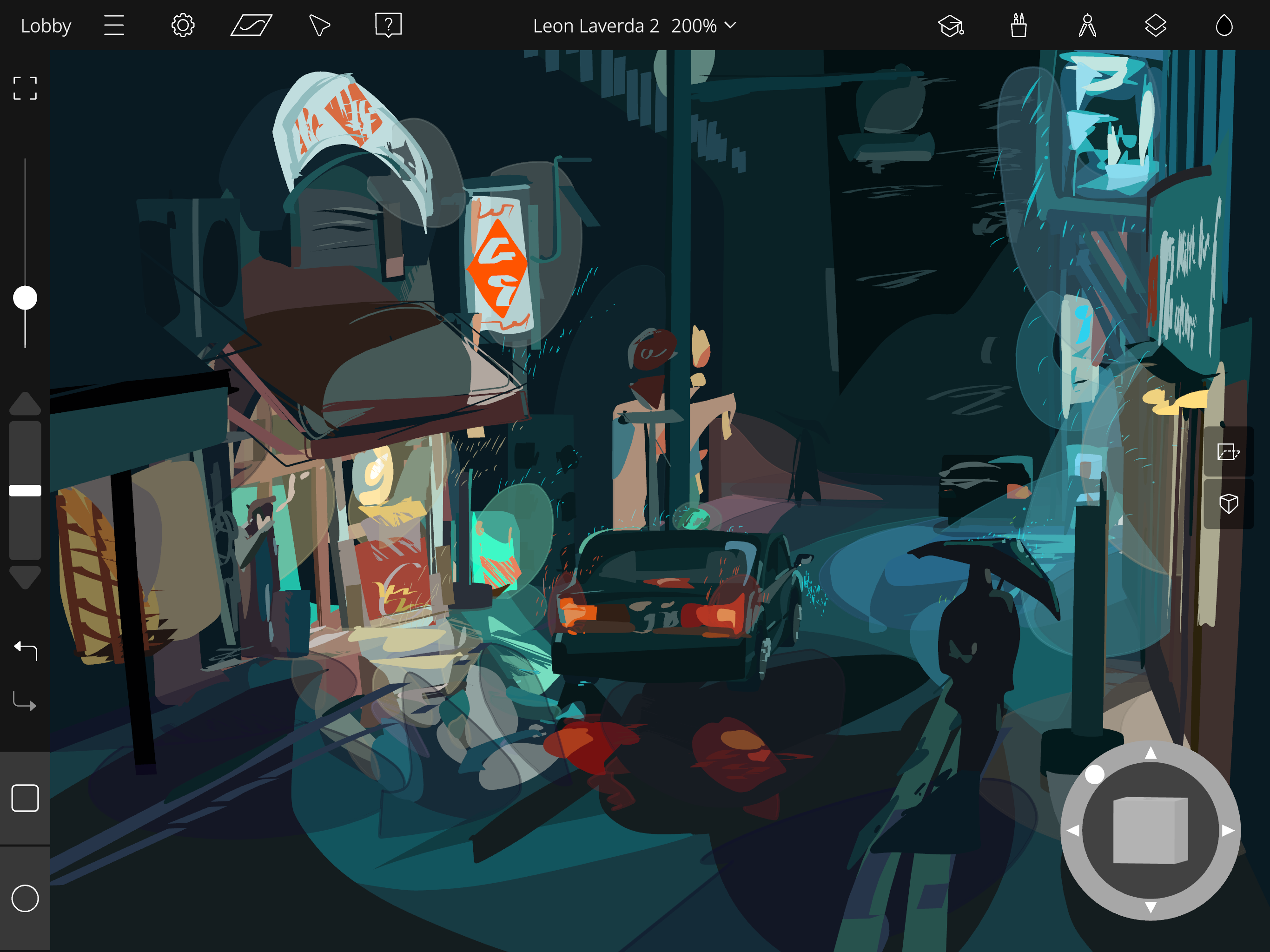Image resolution: width=1270 pixels, height=952 pixels.
Task: Select the arrow pointer tool
Action: (x=319, y=26)
